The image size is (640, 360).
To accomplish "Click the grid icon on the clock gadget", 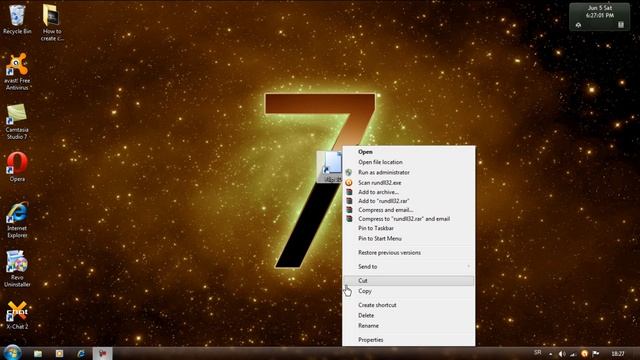I will tap(621, 25).
